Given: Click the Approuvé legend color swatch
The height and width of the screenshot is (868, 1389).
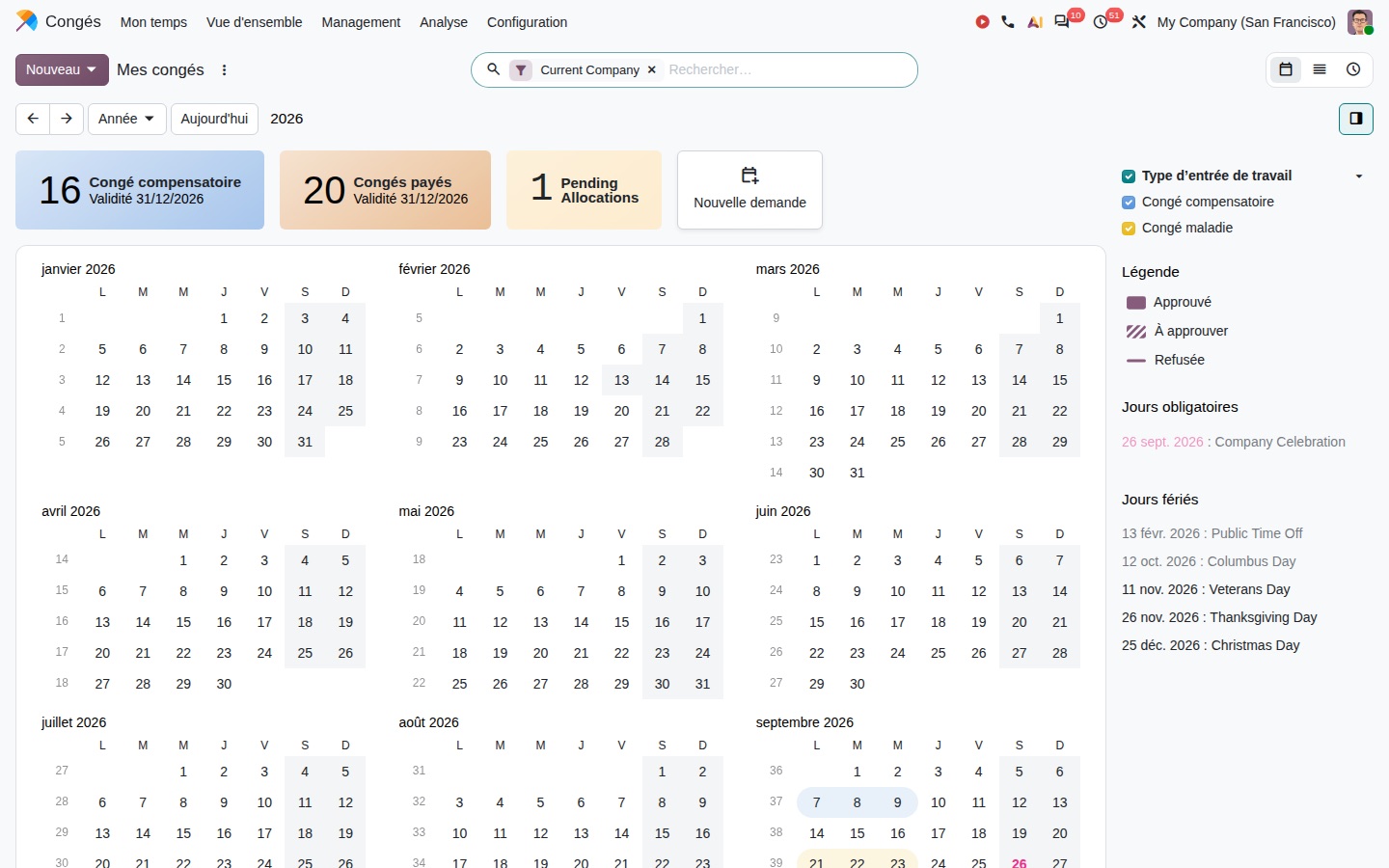Looking at the screenshot, I should click(x=1136, y=303).
